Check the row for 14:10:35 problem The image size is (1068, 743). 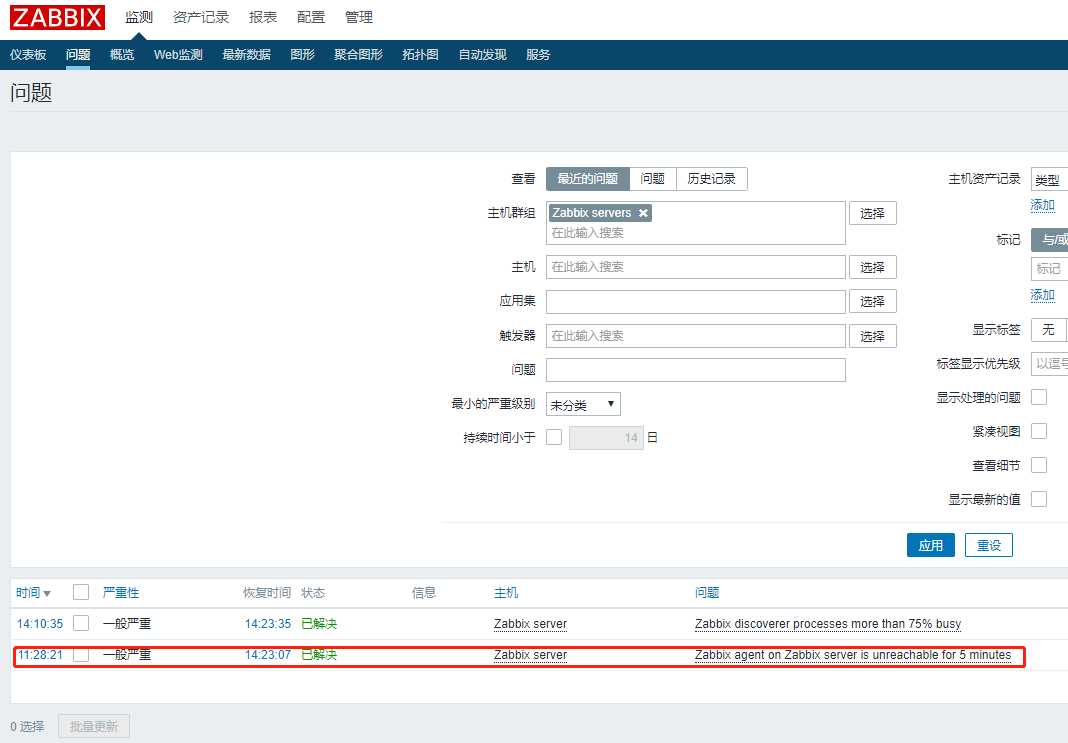(81, 623)
